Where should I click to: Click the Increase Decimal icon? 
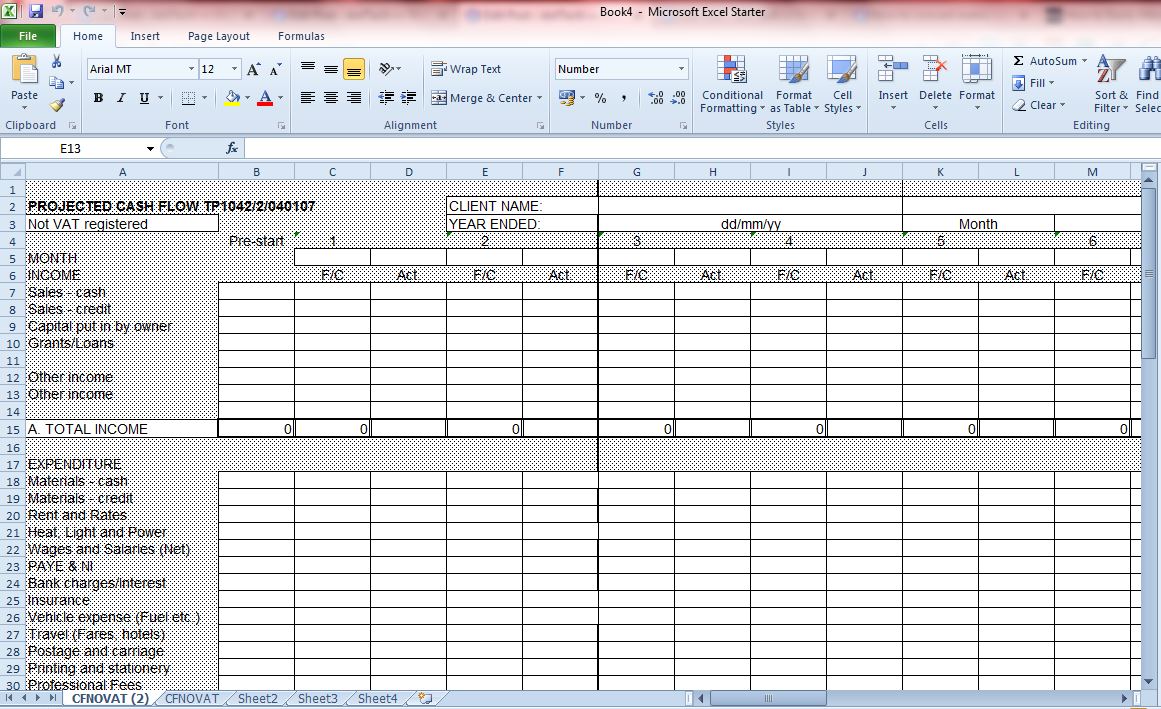click(x=655, y=98)
